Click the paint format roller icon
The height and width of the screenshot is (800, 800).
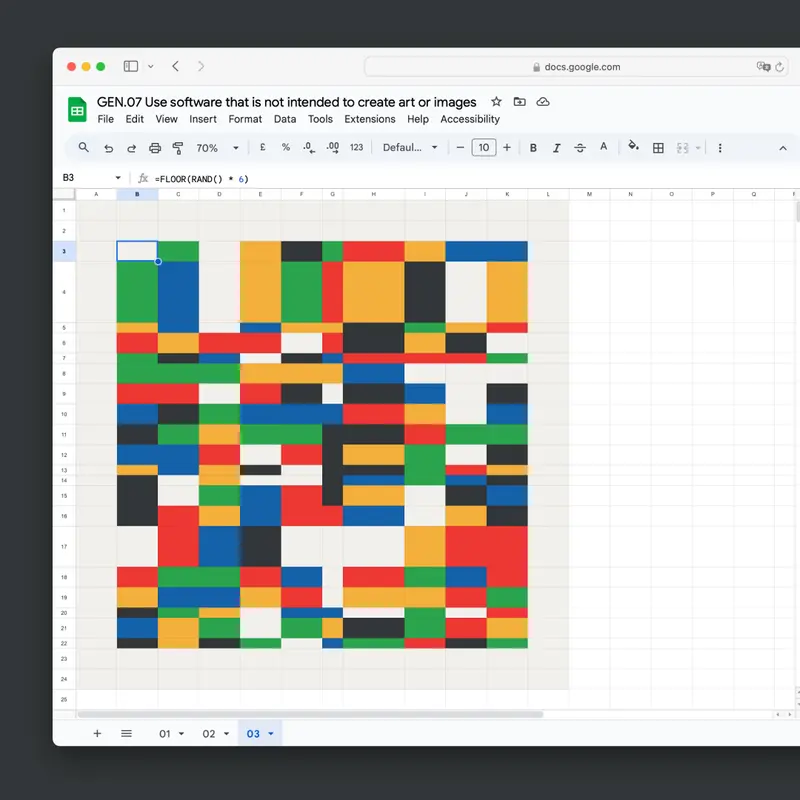178,148
